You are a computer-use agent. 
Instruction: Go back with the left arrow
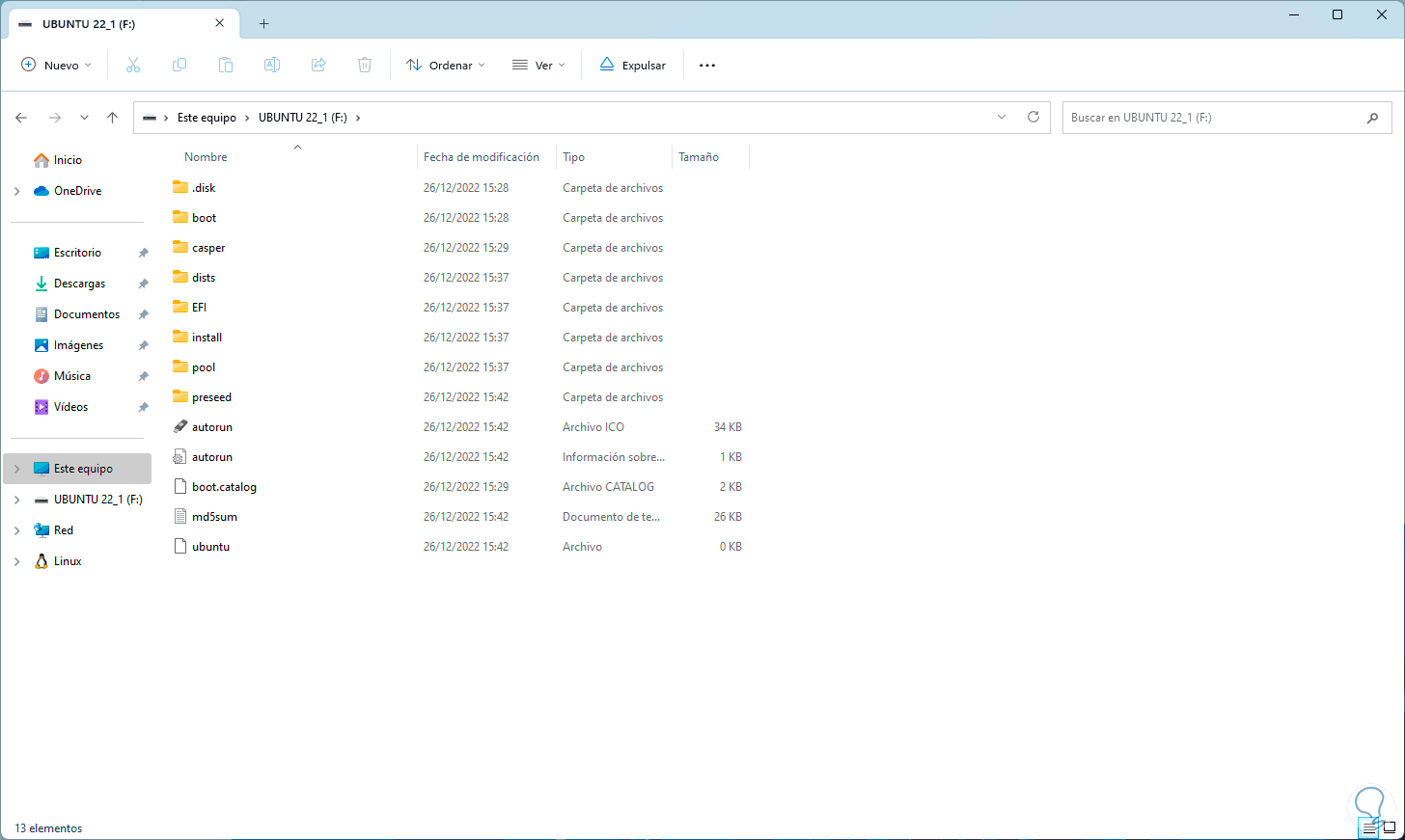coord(21,118)
